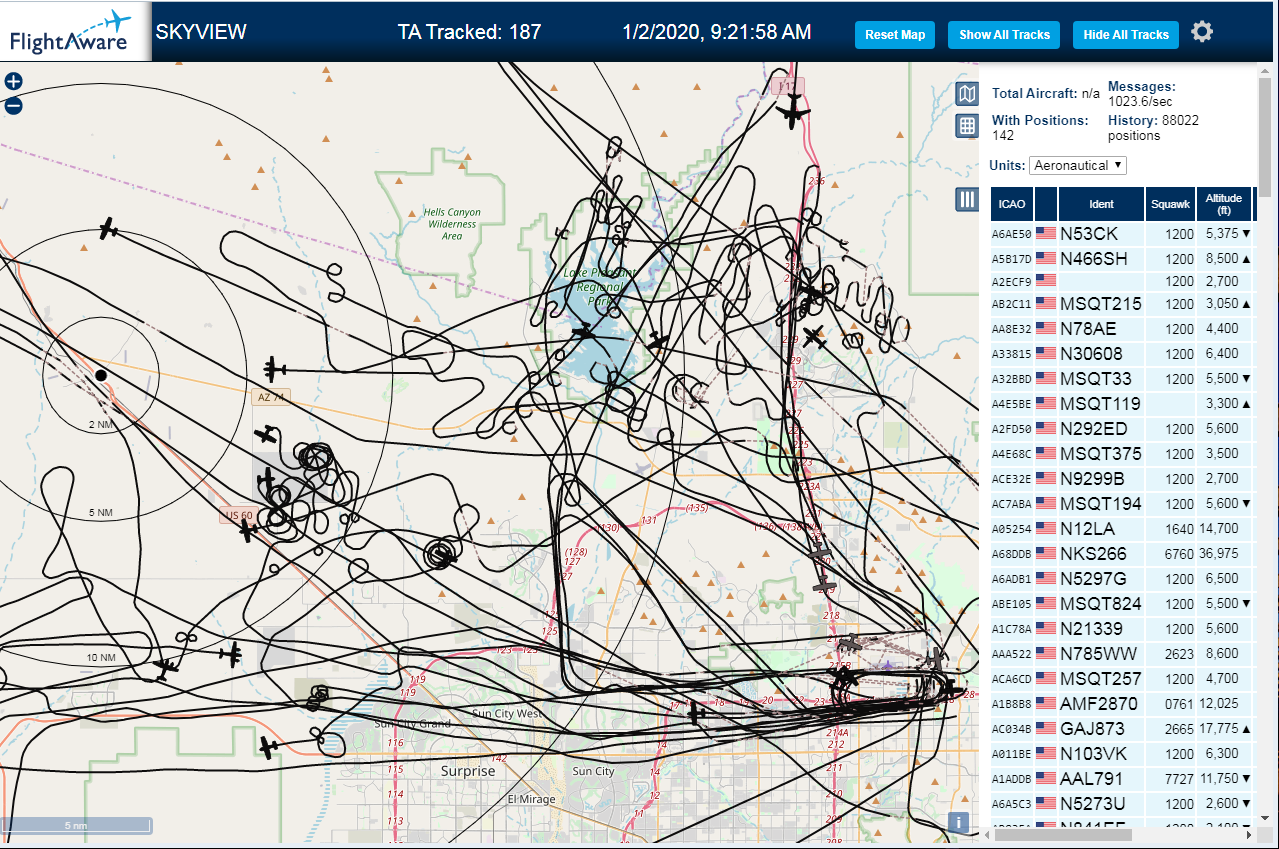Select the AAL791 aircraft row
The height and width of the screenshot is (849, 1279).
tap(1122, 778)
